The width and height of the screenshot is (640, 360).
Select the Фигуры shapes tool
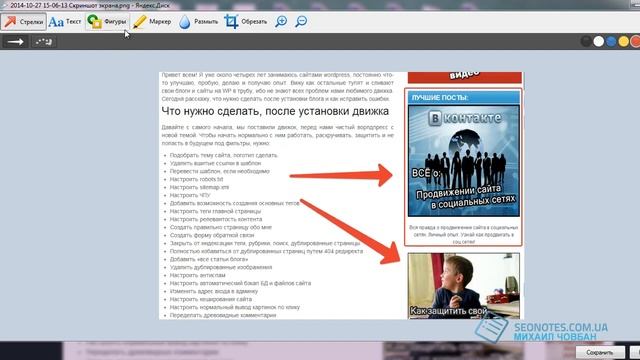[x=107, y=22]
